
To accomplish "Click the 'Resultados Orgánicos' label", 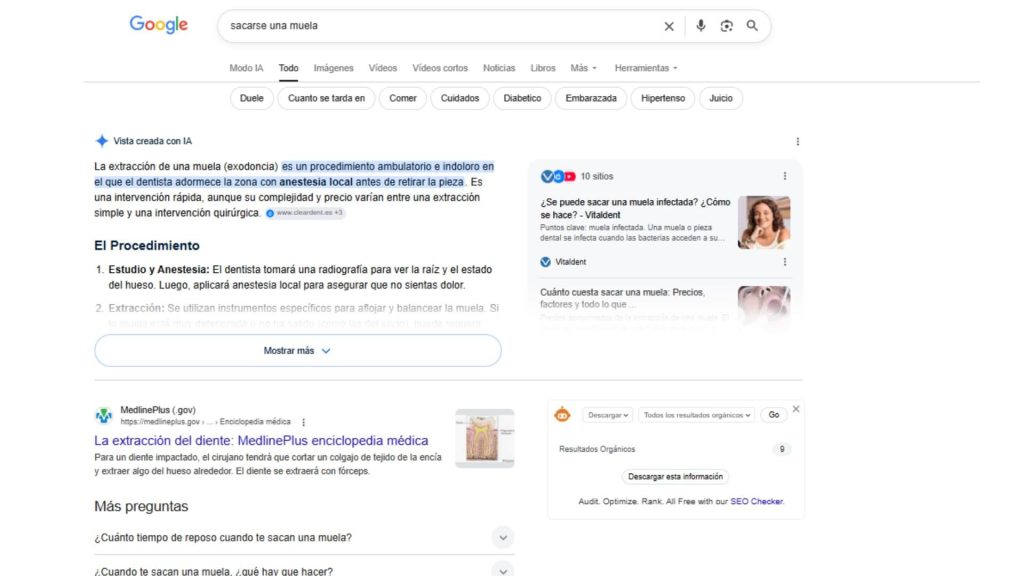I will coord(597,449).
